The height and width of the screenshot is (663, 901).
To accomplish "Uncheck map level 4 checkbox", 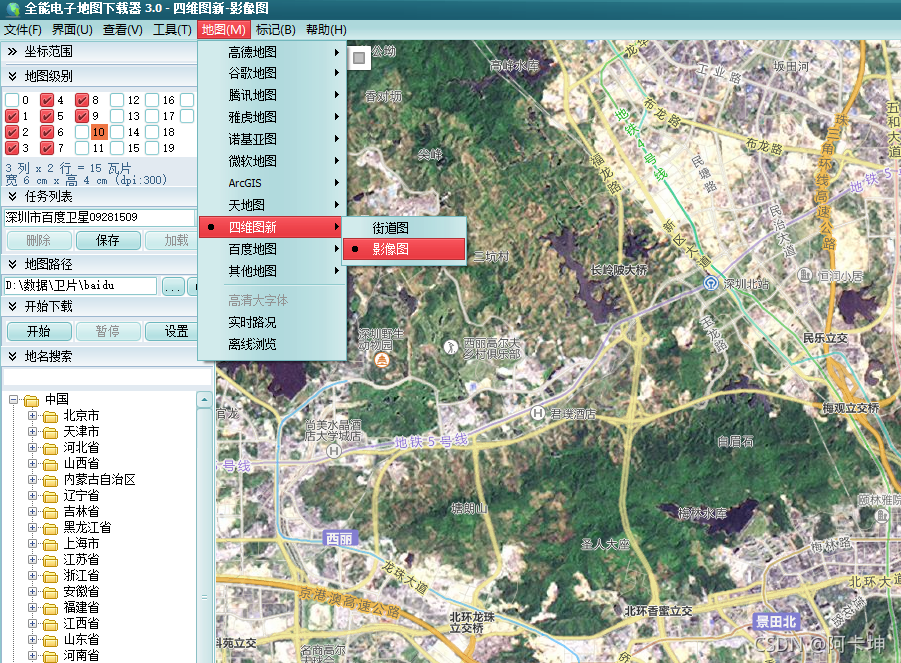I will [47, 100].
